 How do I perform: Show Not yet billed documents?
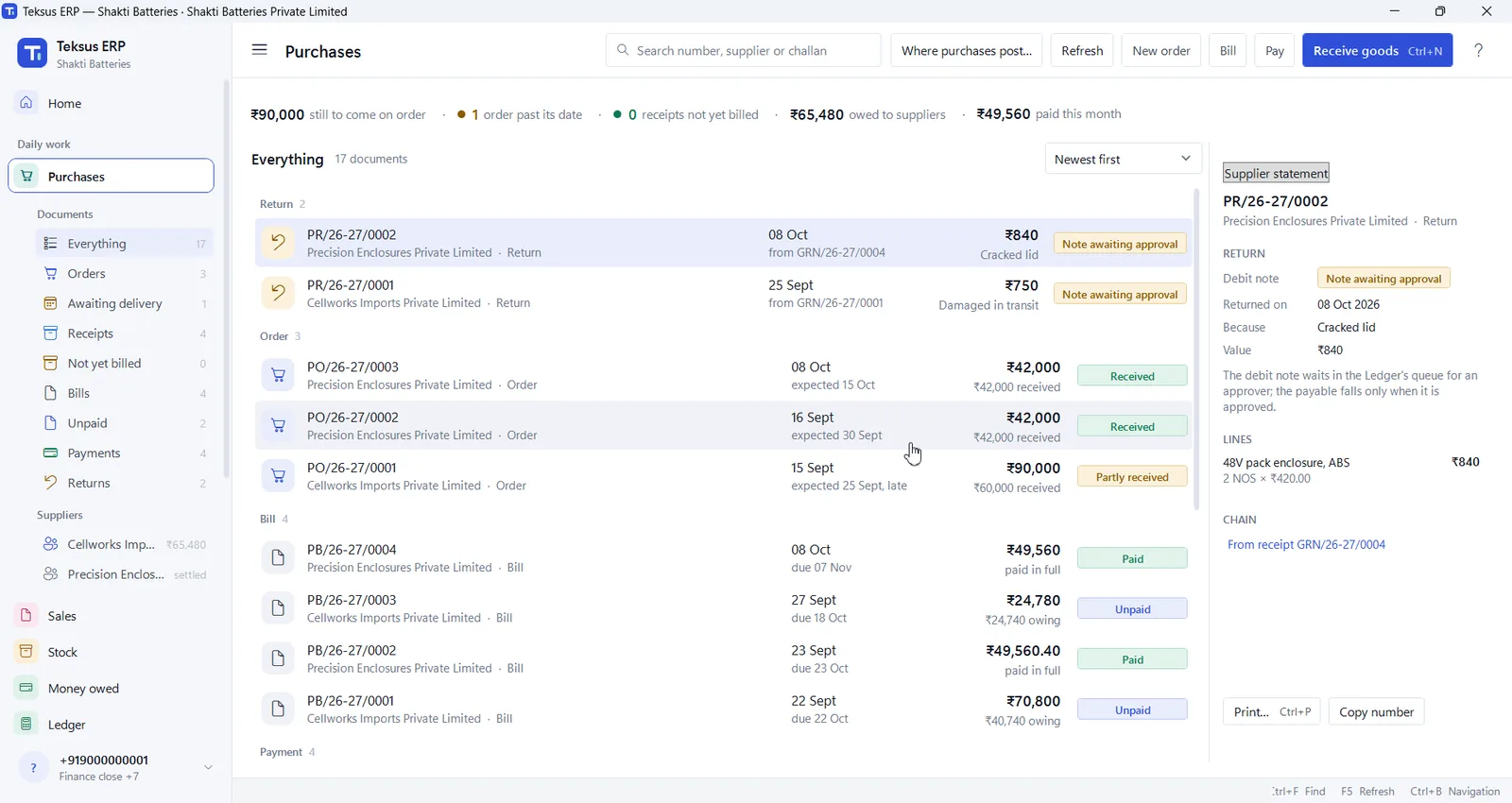125,363
